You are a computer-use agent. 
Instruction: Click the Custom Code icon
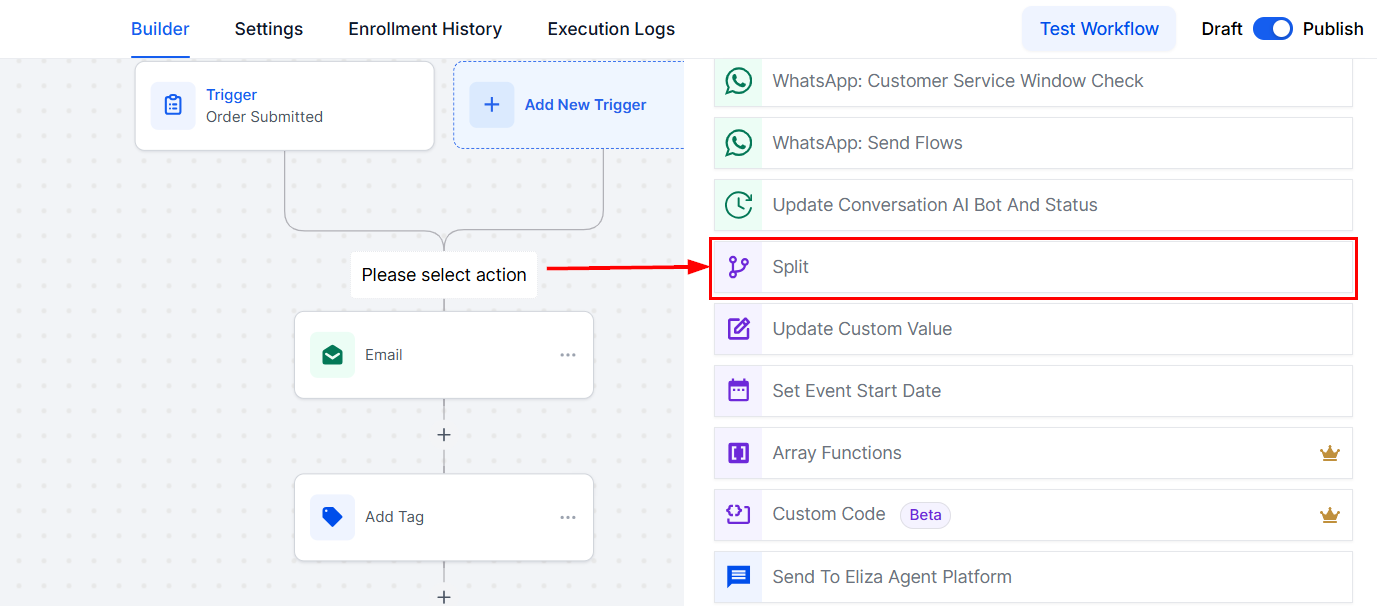click(x=739, y=515)
